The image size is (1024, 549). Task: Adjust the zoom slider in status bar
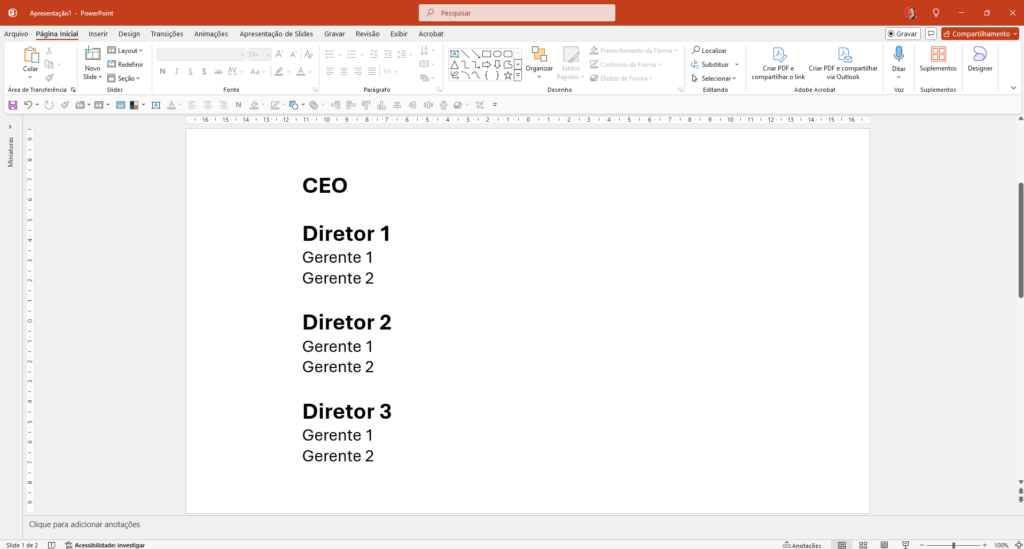[953, 545]
